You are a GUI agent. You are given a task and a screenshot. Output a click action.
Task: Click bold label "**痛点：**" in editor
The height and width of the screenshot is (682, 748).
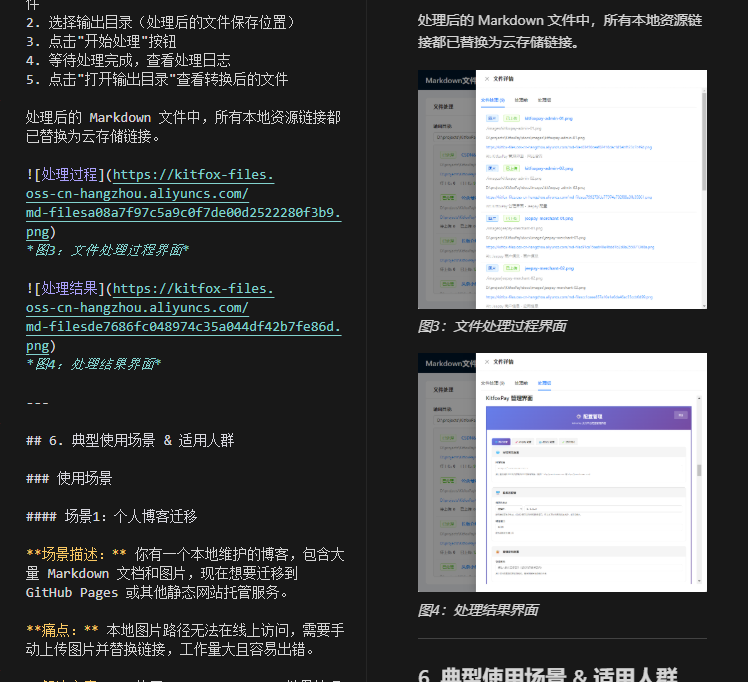(x=62, y=630)
